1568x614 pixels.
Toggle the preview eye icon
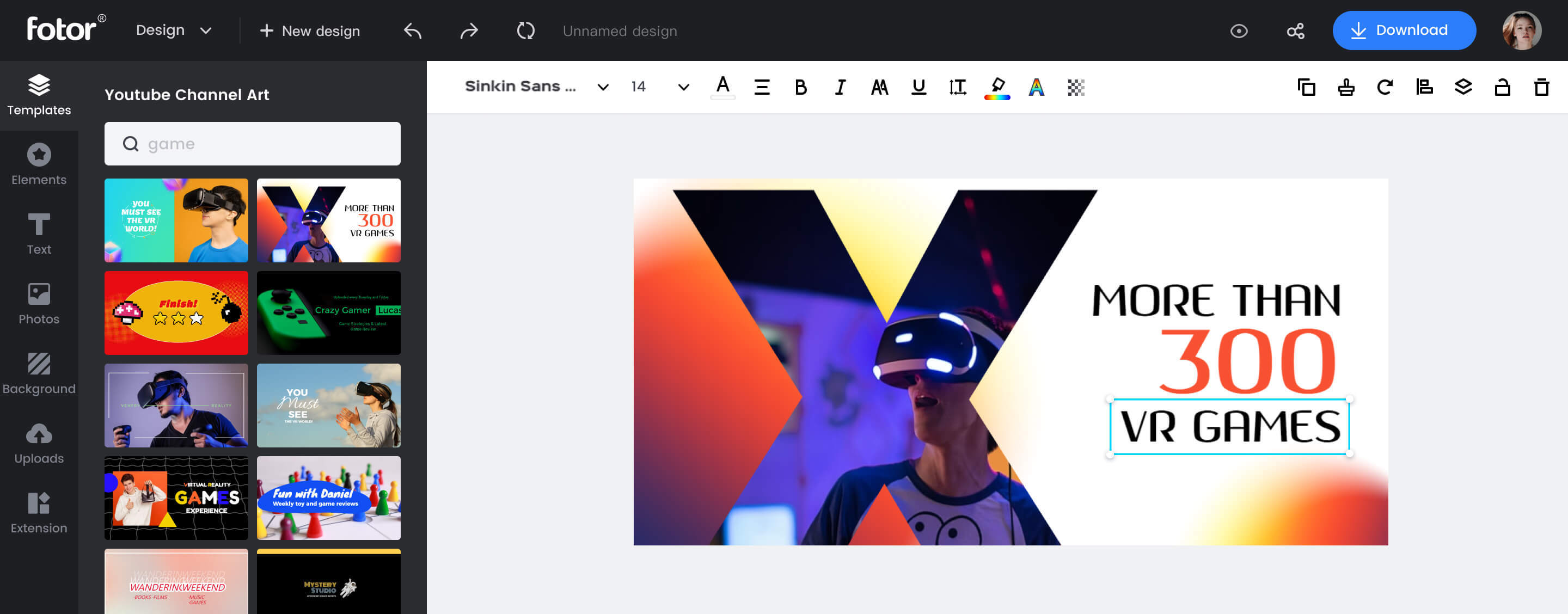coord(1239,30)
